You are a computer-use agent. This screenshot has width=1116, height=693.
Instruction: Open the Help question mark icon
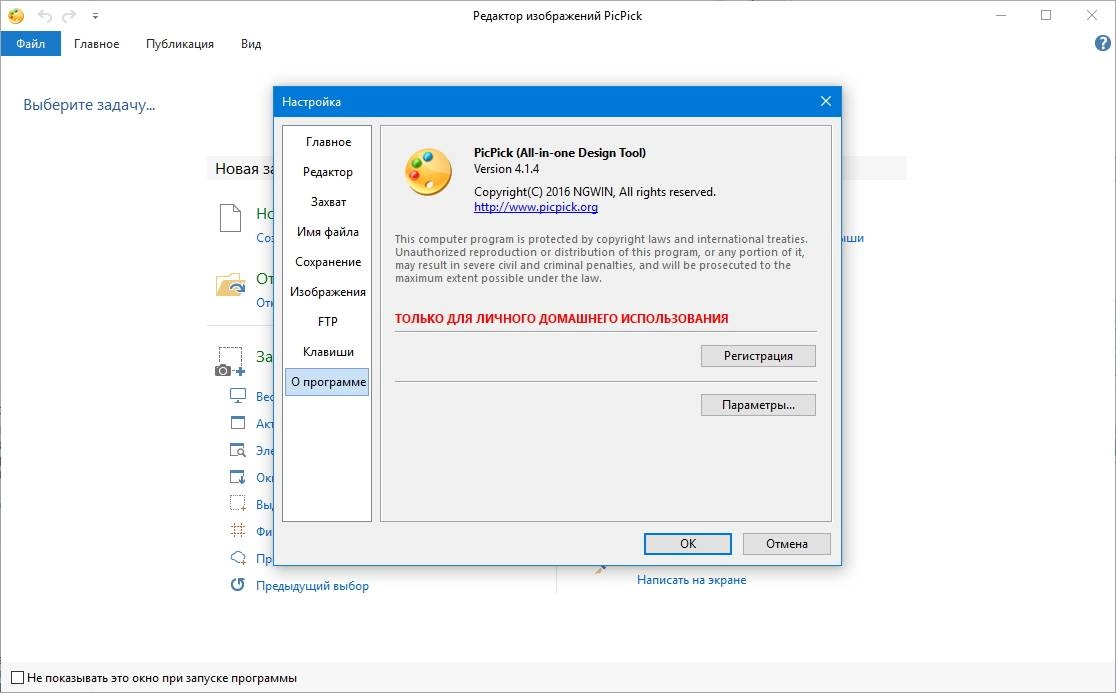pyautogui.click(x=1102, y=43)
